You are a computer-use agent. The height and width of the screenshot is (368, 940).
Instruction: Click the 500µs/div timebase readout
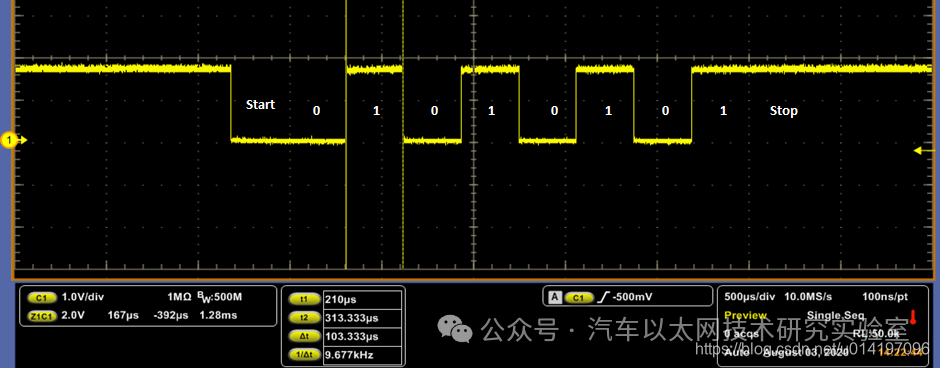tap(748, 297)
